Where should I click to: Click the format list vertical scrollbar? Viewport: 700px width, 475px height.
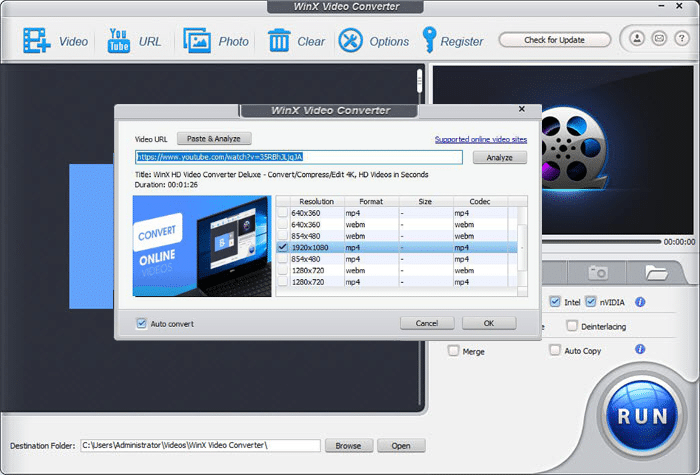tap(522, 247)
